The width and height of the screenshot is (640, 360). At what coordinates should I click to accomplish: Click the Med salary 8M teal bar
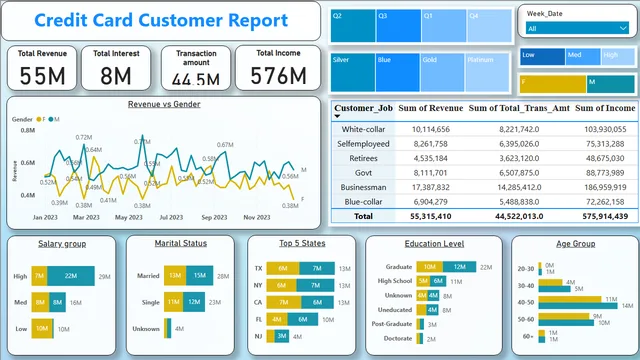[x=57, y=302]
